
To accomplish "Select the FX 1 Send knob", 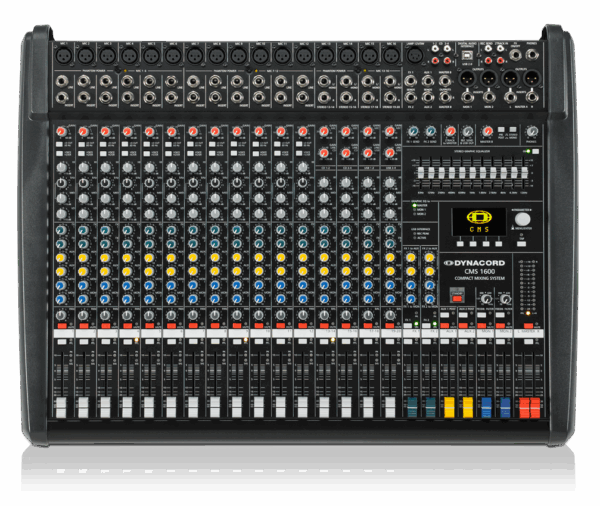I will coord(411,132).
